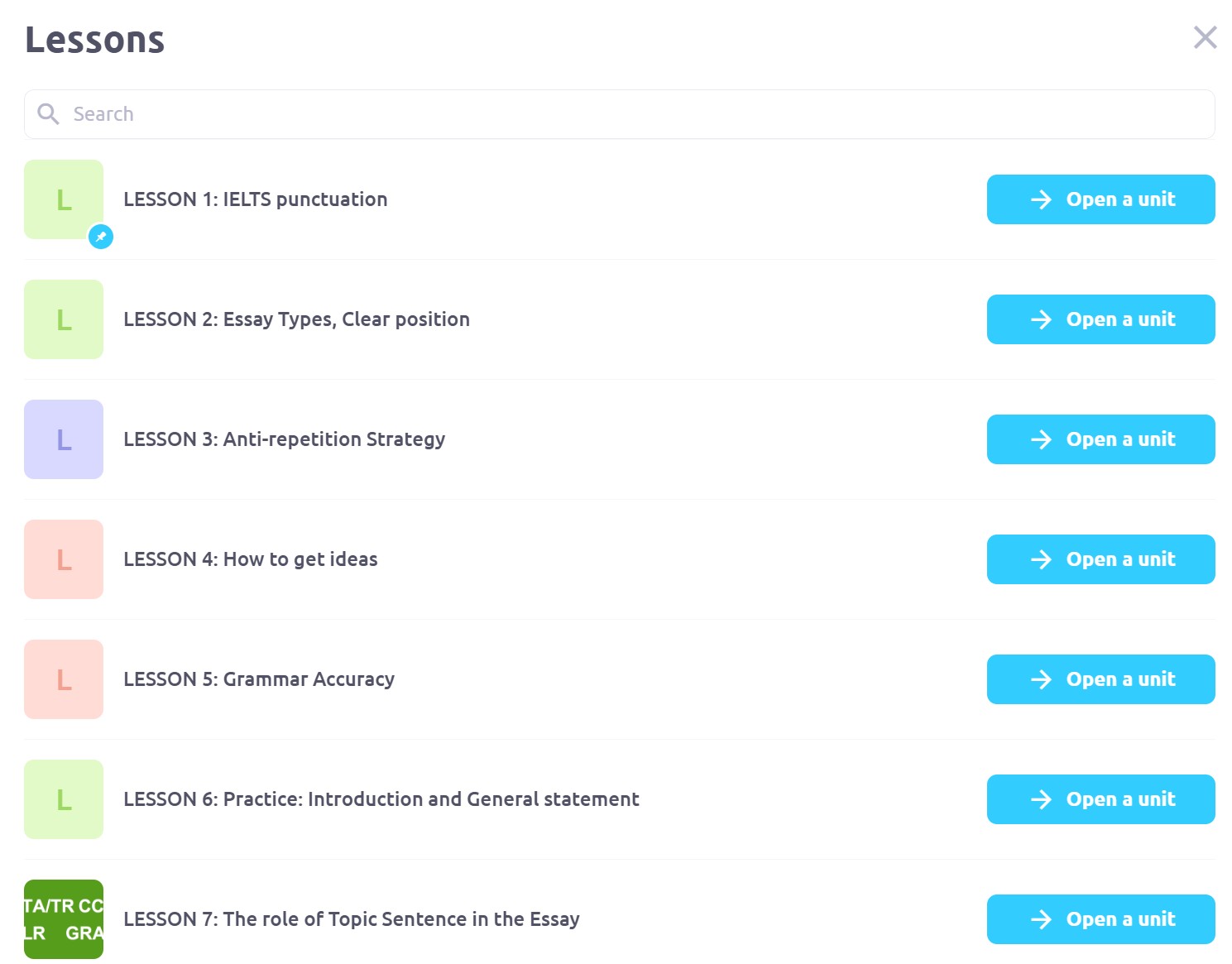The height and width of the screenshot is (964, 1232).
Task: Open the unit for How to get ideas
Action: tap(1100, 559)
